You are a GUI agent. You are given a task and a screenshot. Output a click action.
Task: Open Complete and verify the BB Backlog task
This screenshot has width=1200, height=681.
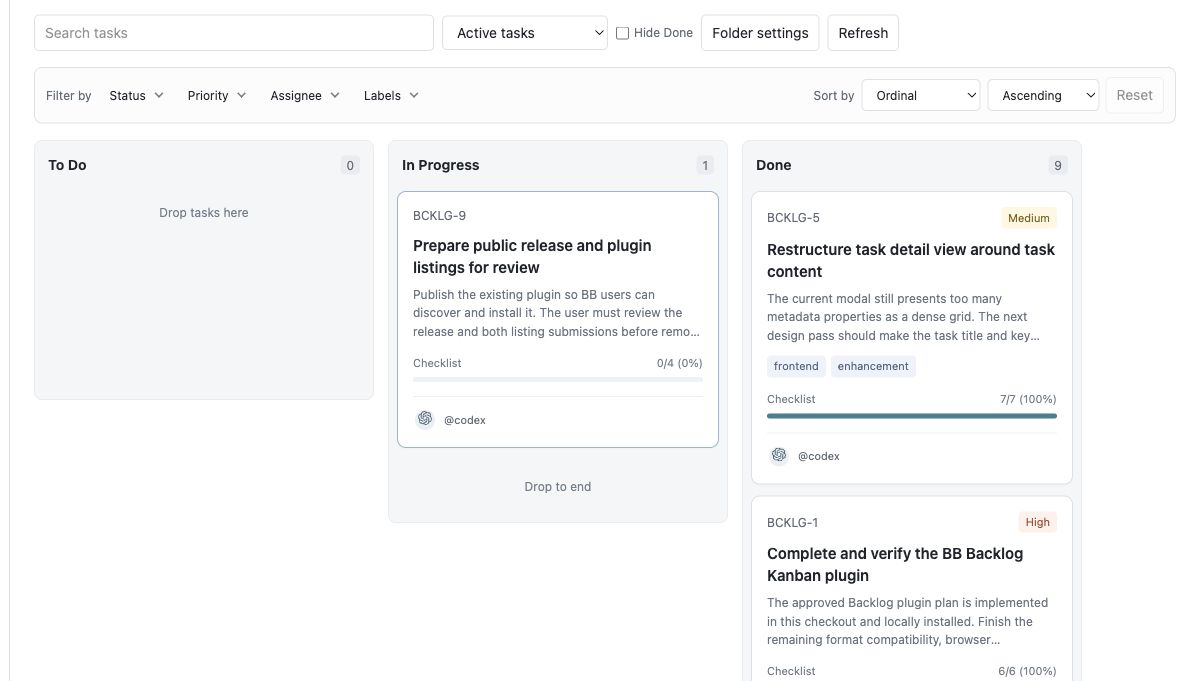click(x=895, y=564)
